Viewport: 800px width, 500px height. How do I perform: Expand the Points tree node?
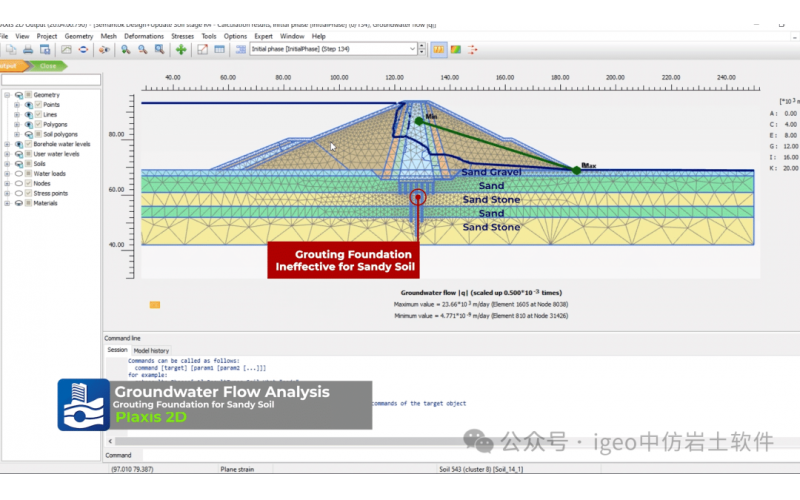(17, 105)
